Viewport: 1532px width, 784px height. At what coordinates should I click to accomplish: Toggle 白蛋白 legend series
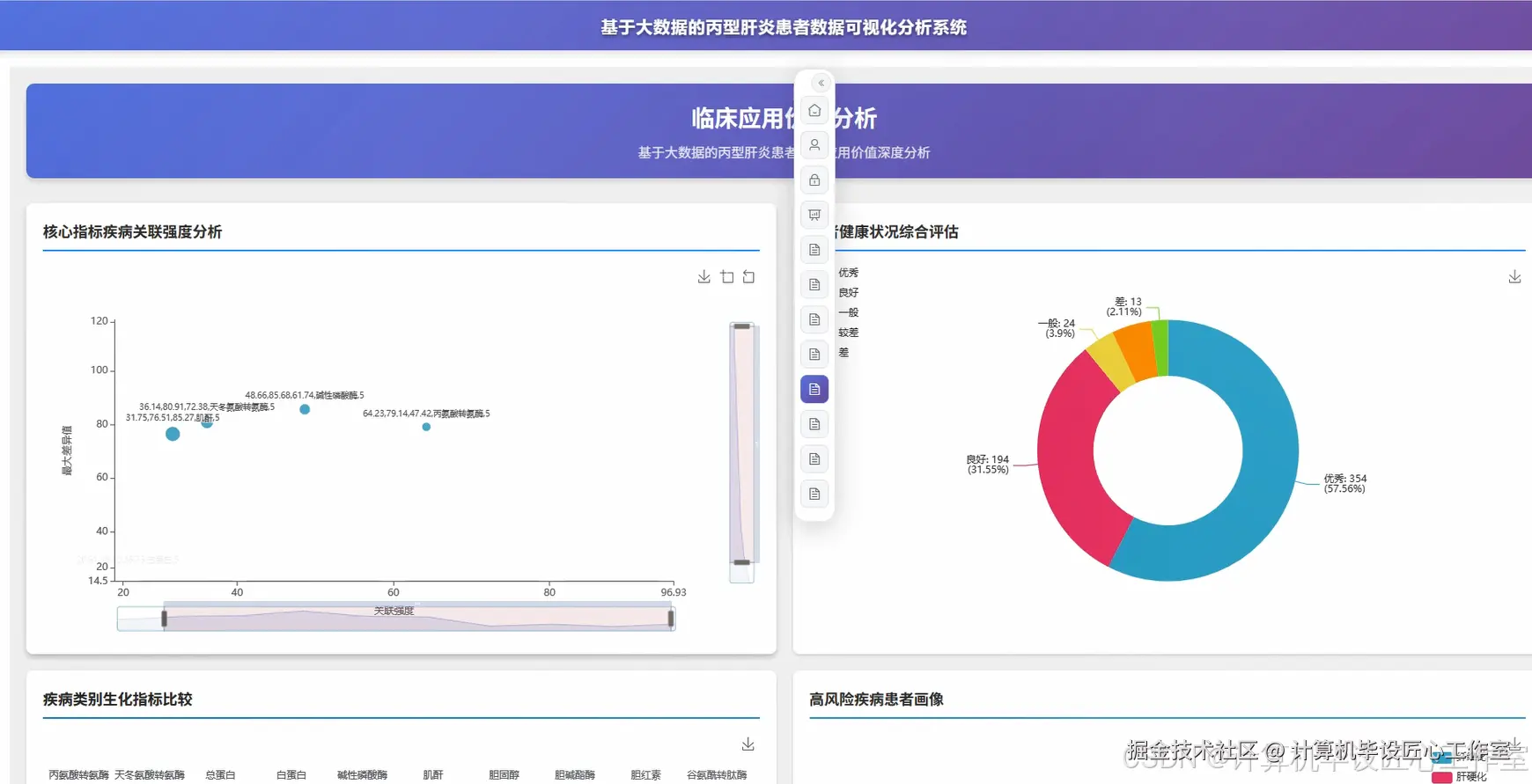pos(291,775)
